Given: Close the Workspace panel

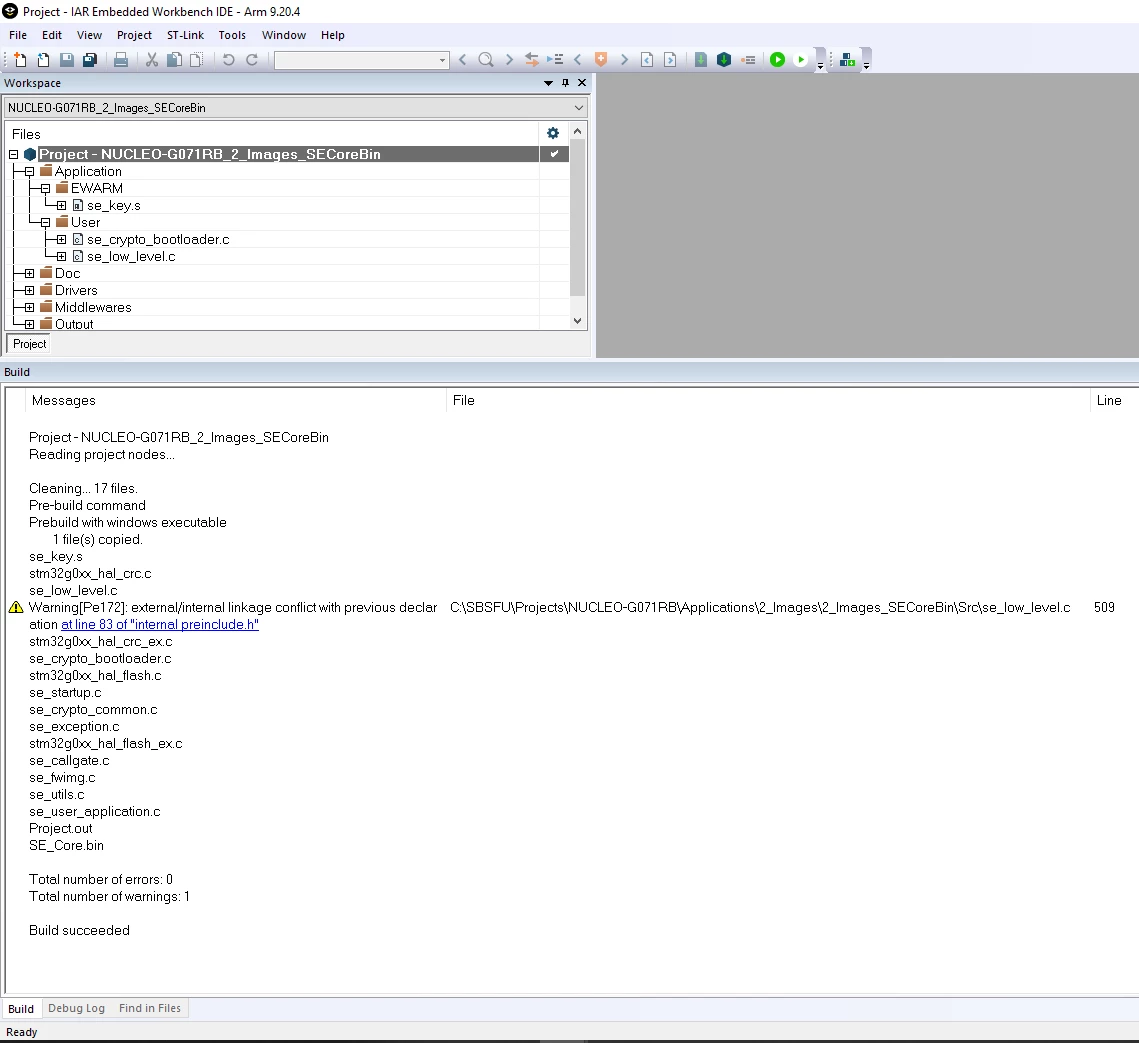Looking at the screenshot, I should tap(582, 83).
